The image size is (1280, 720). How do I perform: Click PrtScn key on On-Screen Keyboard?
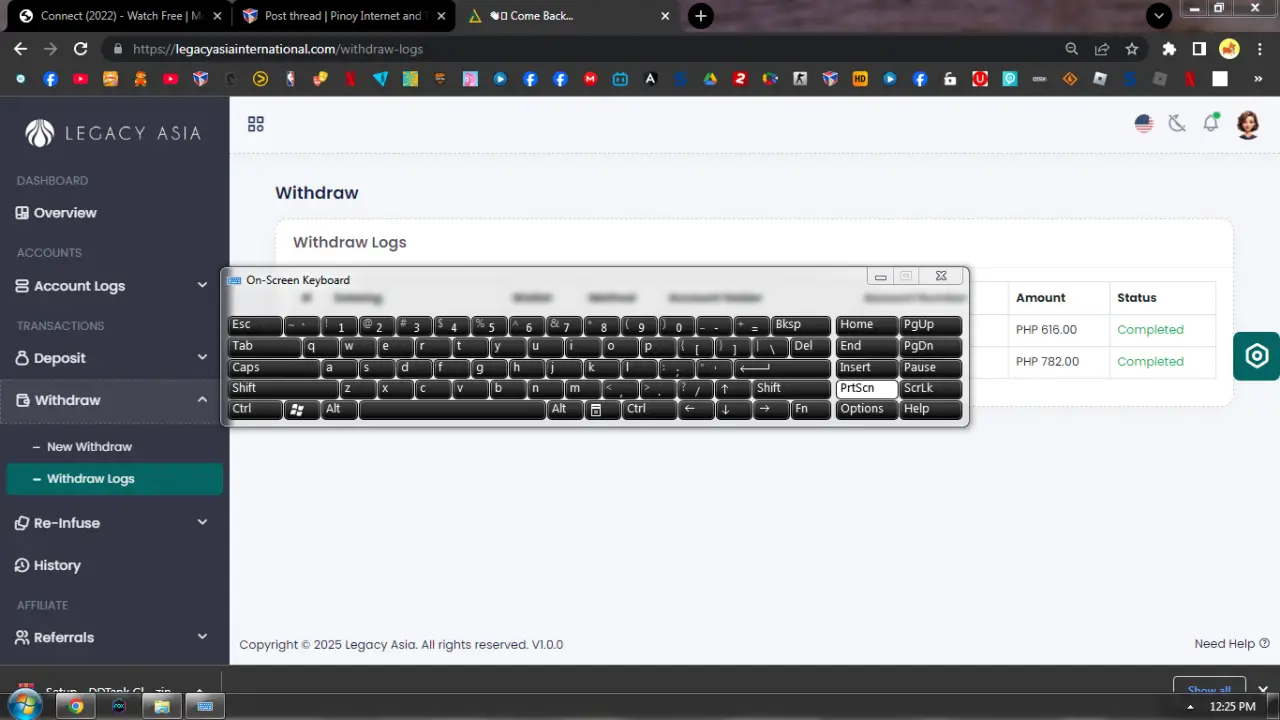coord(867,388)
